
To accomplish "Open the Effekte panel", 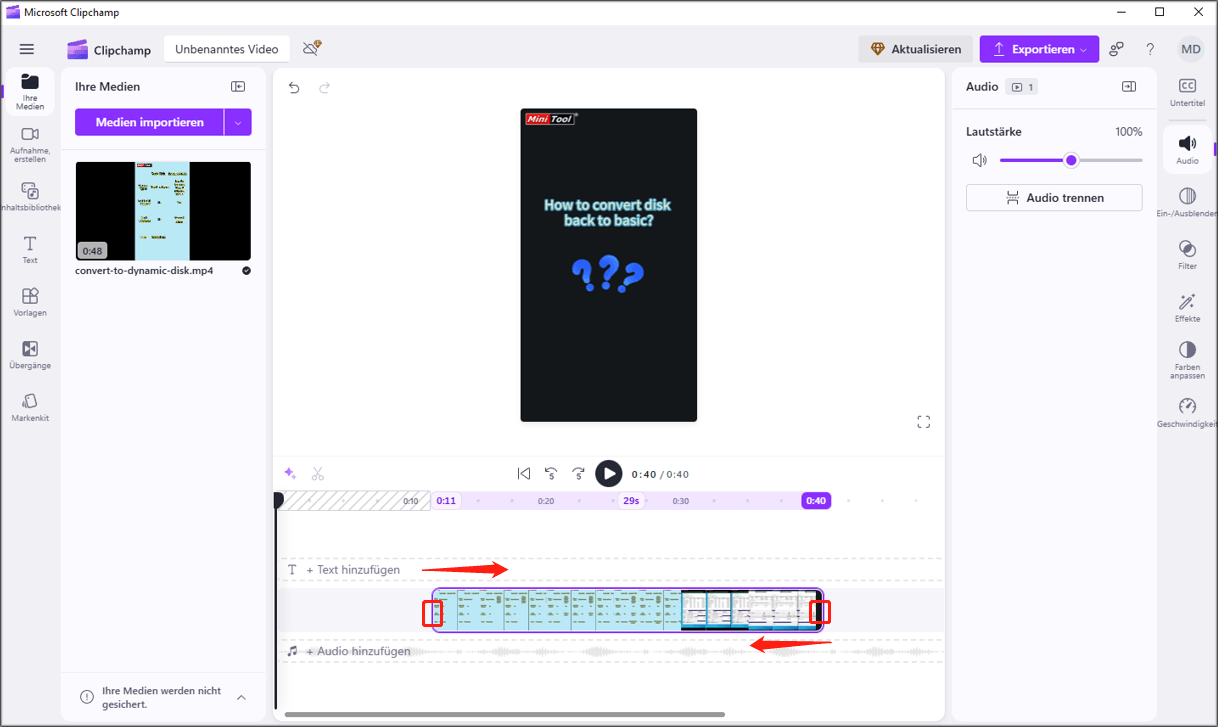I will (1188, 307).
